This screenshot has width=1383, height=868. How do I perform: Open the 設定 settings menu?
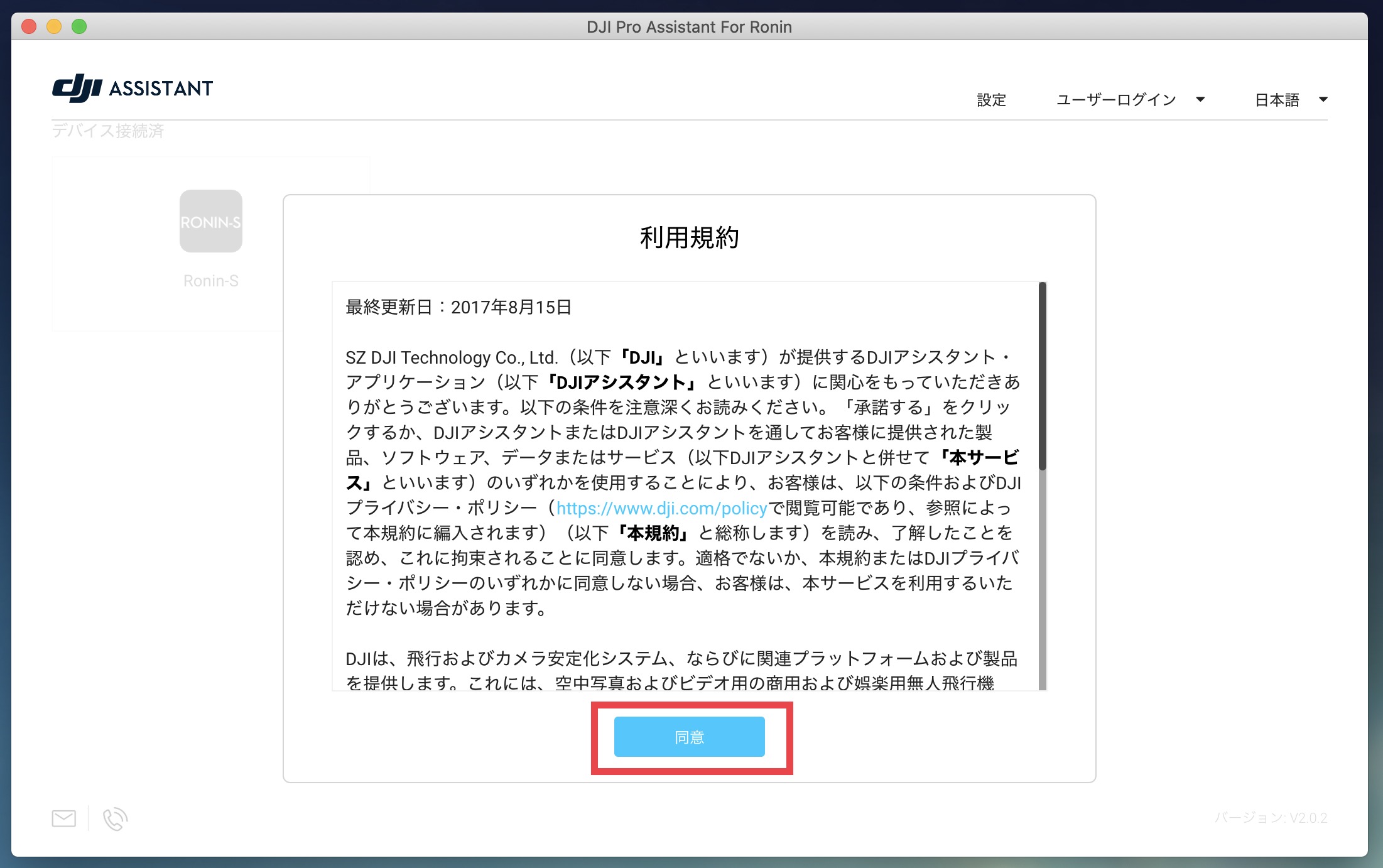[991, 100]
